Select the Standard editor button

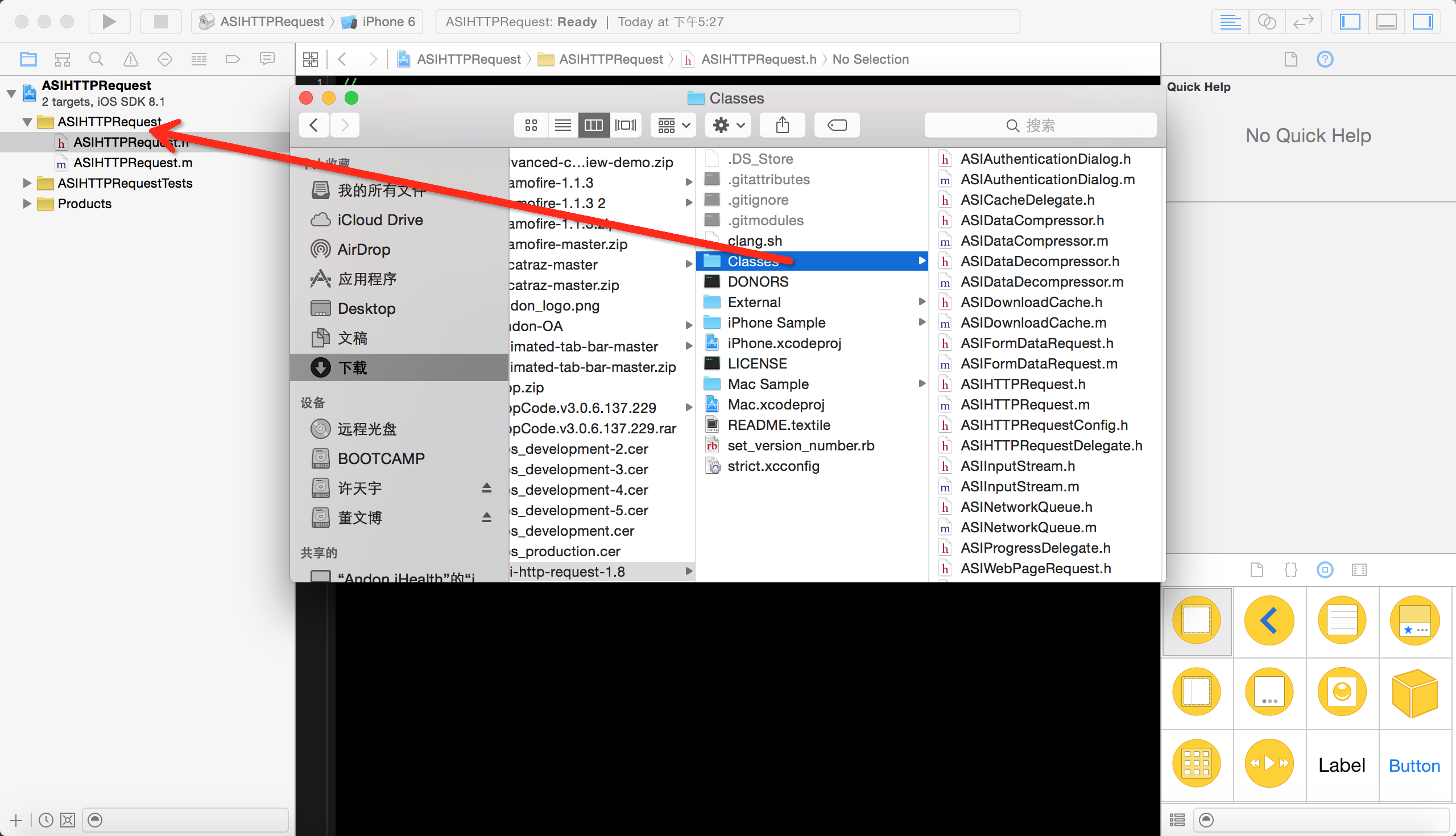click(x=1230, y=22)
